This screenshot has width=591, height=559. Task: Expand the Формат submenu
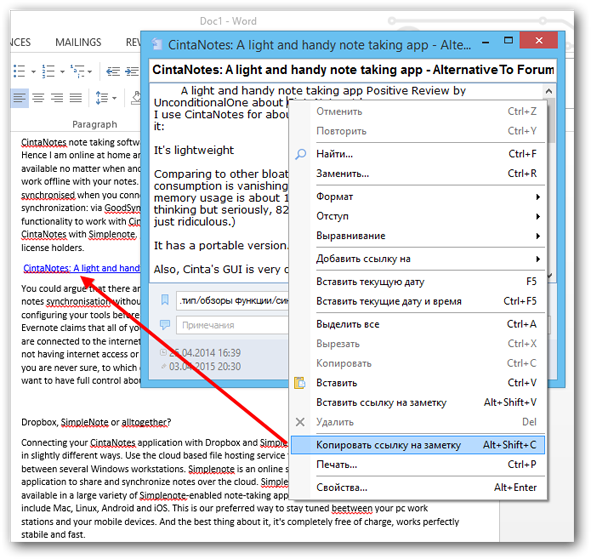pos(428,197)
